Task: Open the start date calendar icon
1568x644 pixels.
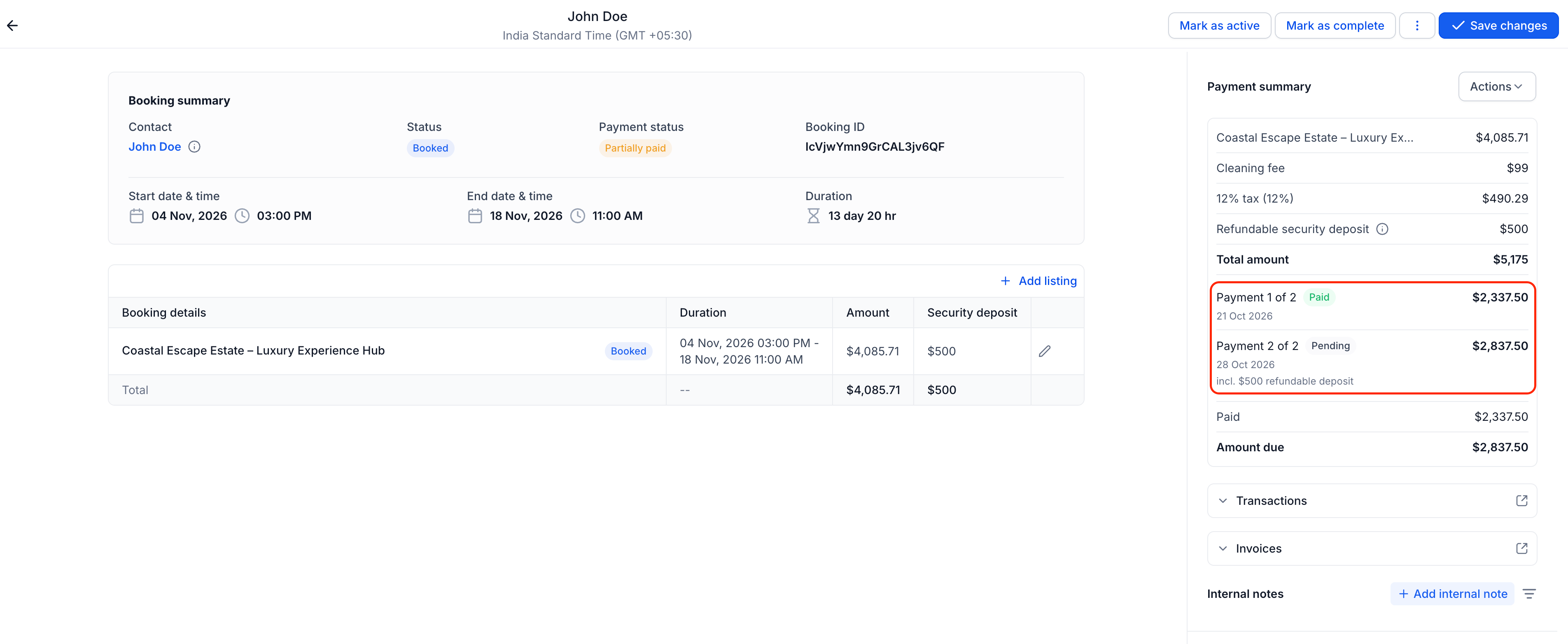Action: (136, 216)
